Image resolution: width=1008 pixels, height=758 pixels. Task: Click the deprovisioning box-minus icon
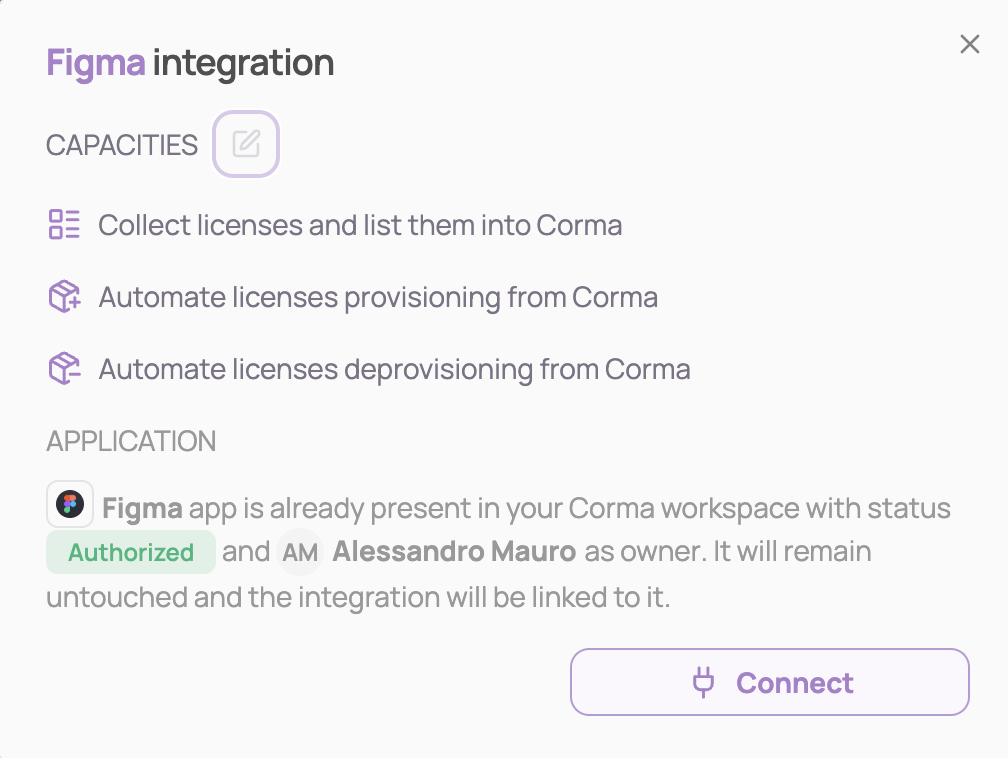click(64, 369)
